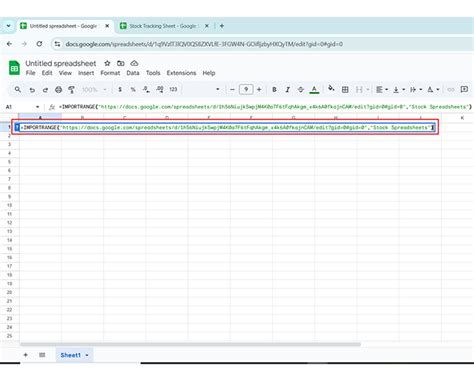Open the View menu
Viewport: 474px width, 381px height.
(x=65, y=73)
